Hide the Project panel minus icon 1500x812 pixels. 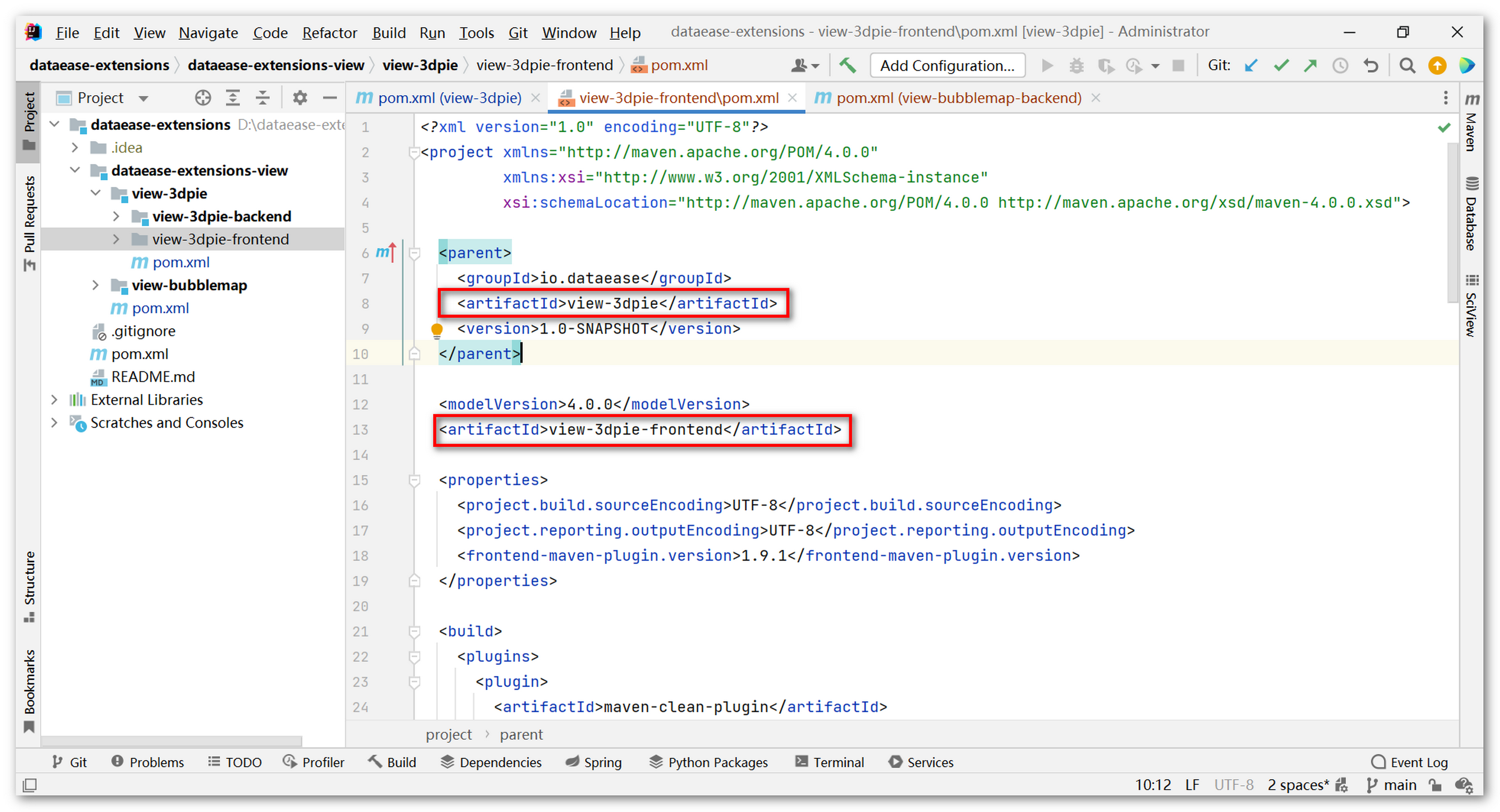(x=330, y=98)
